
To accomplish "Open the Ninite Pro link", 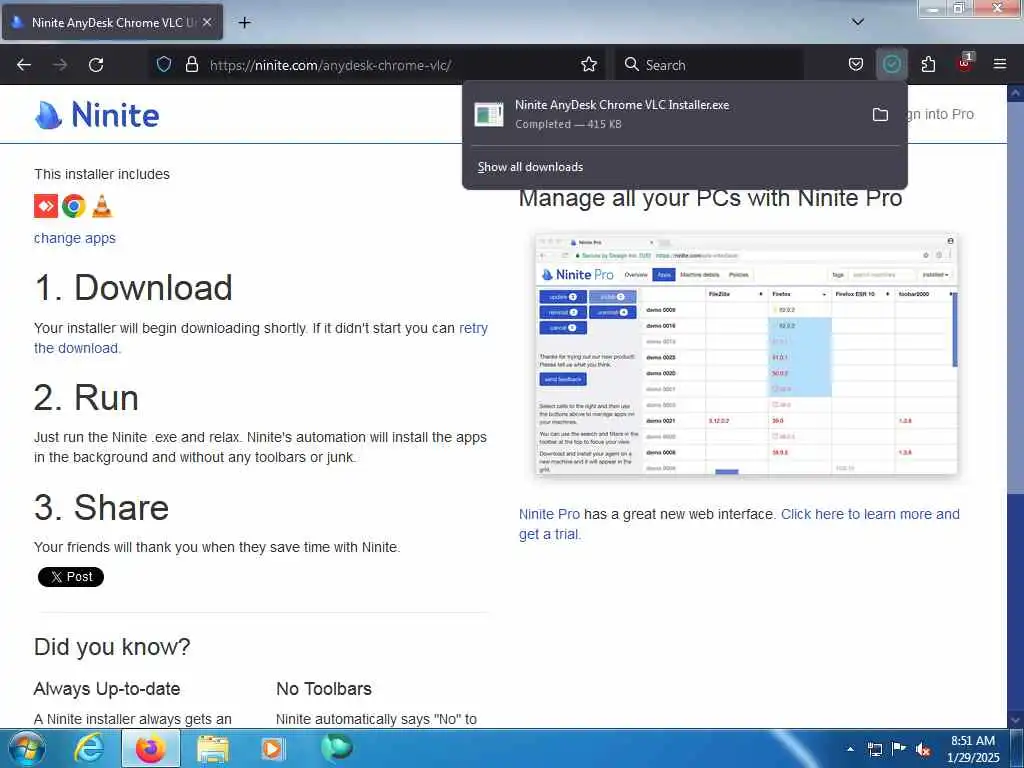I will click(x=549, y=514).
